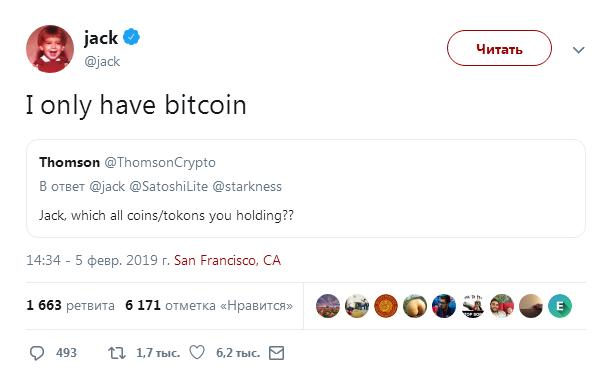The image size is (600, 388).
Task: Like the tweet with the heart icon
Action: click(197, 352)
